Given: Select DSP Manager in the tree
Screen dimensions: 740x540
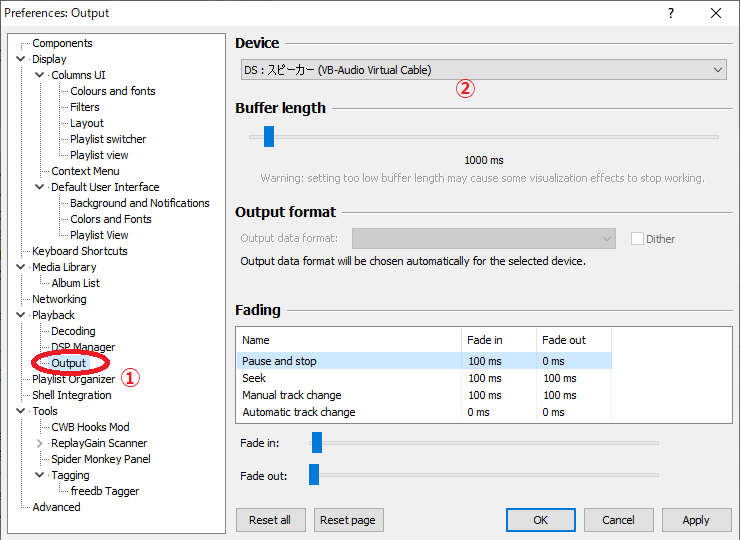Looking at the screenshot, I should [x=83, y=347].
